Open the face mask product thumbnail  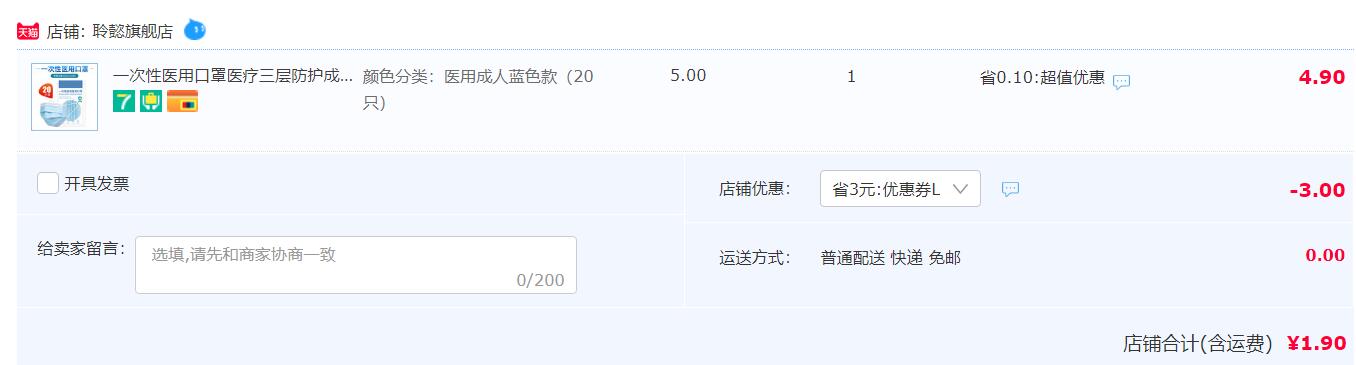(x=65, y=96)
